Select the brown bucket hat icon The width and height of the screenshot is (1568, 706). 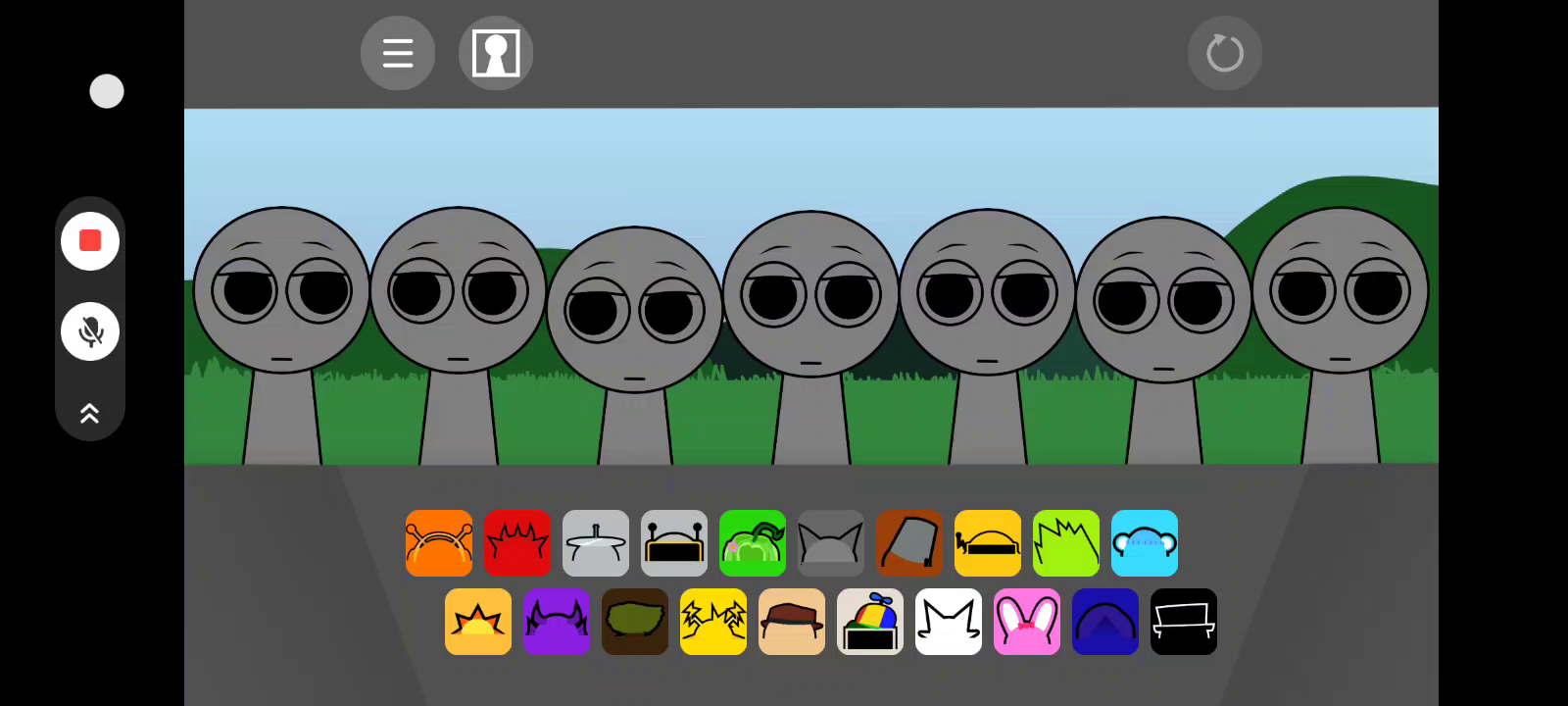pos(909,543)
